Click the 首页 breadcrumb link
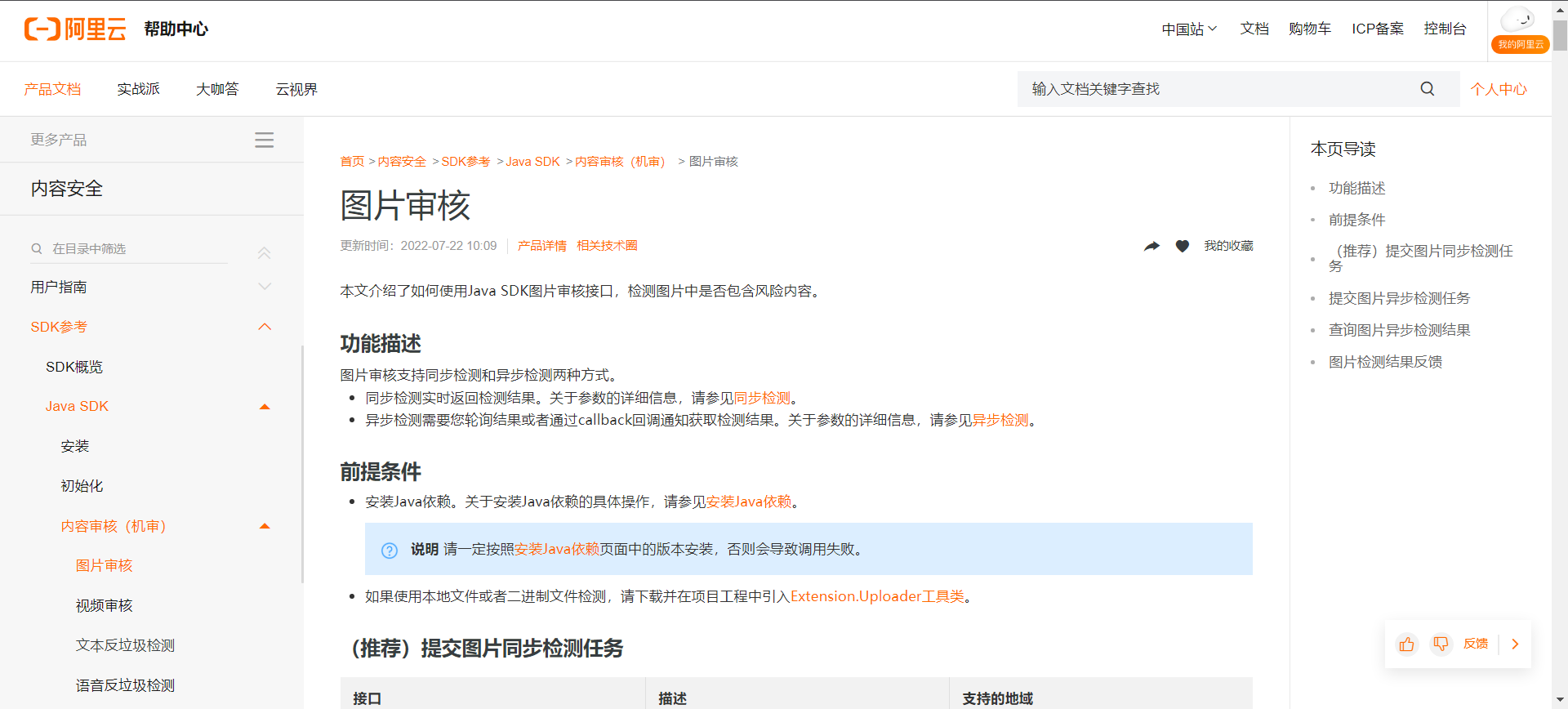Viewport: 1568px width, 709px height. 352,162
